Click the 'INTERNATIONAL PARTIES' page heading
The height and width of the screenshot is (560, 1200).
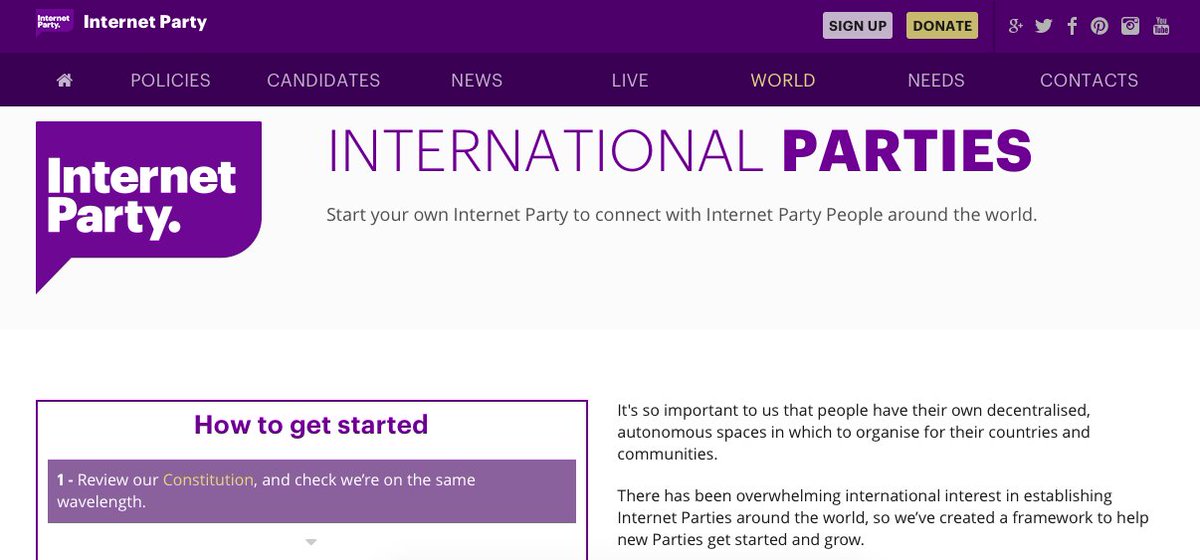(679, 151)
